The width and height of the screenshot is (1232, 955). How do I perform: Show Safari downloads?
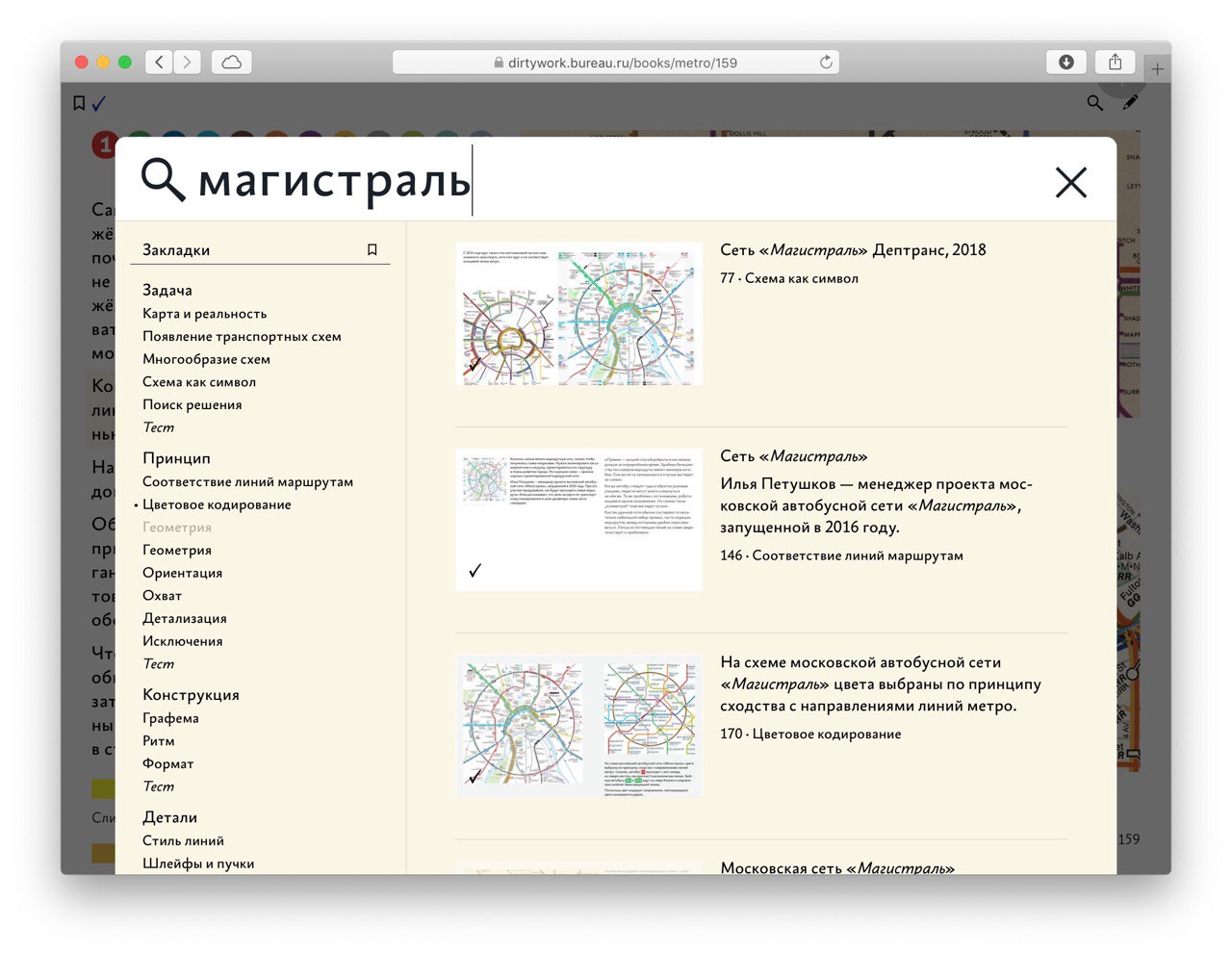click(1065, 63)
